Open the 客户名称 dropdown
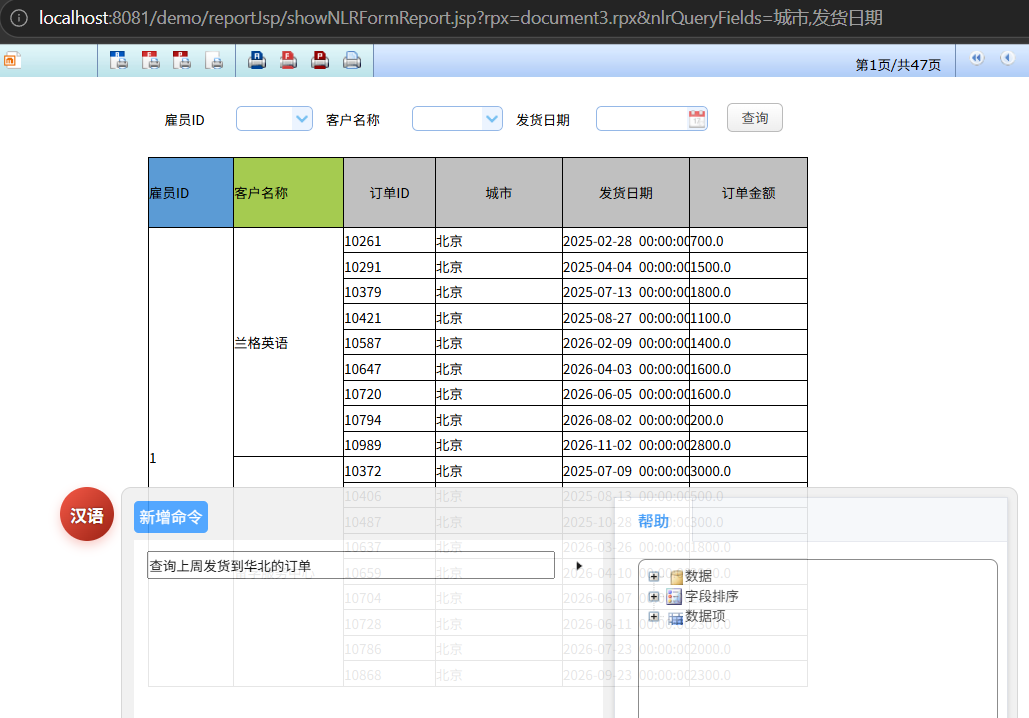Screen dimensions: 1029x718 pos(491,119)
